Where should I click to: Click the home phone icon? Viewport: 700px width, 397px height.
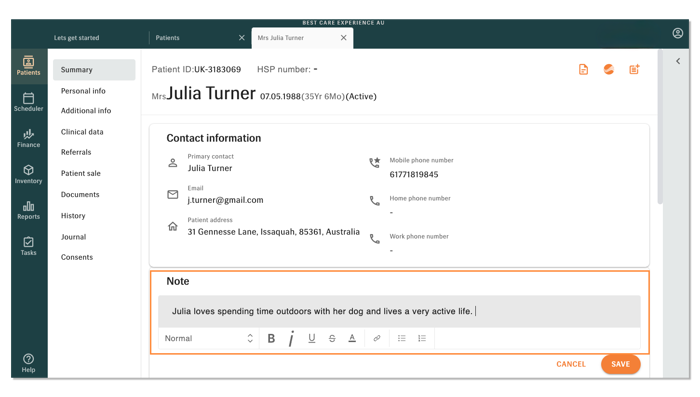(375, 201)
